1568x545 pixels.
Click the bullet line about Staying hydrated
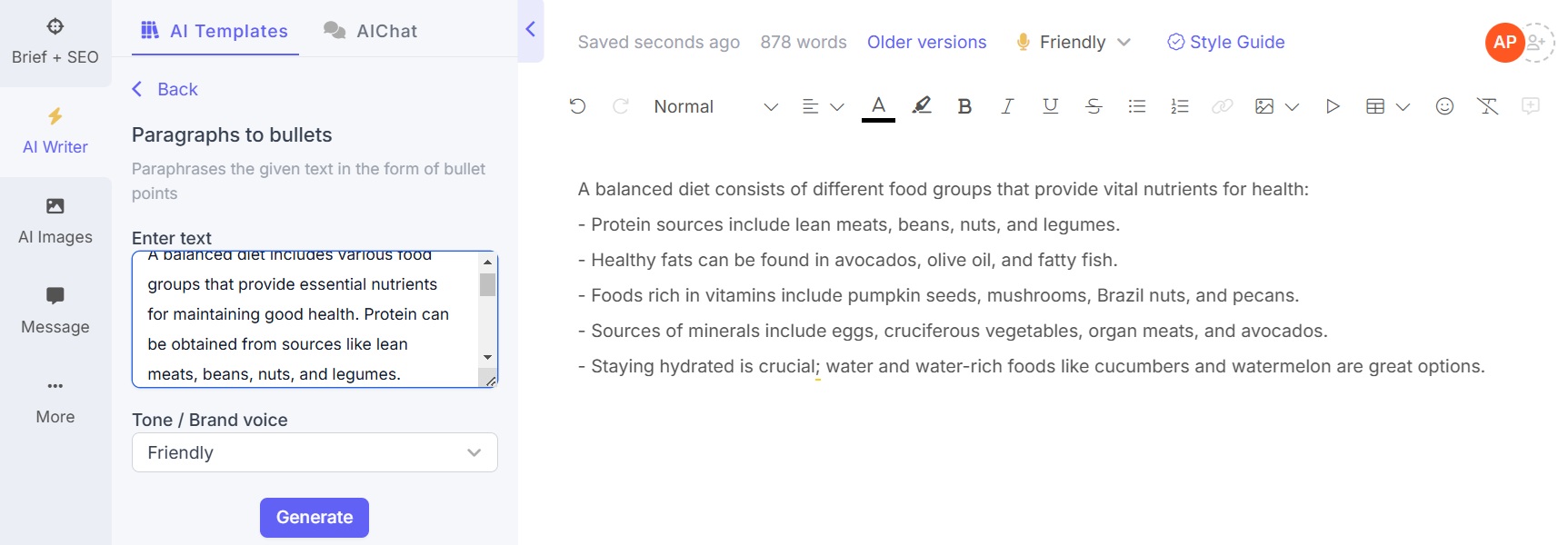coord(1032,366)
